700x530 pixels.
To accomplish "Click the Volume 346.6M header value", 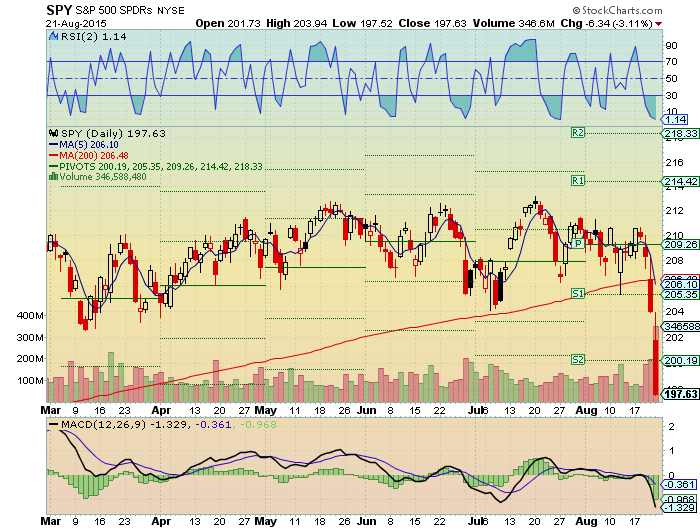I will [513, 23].
